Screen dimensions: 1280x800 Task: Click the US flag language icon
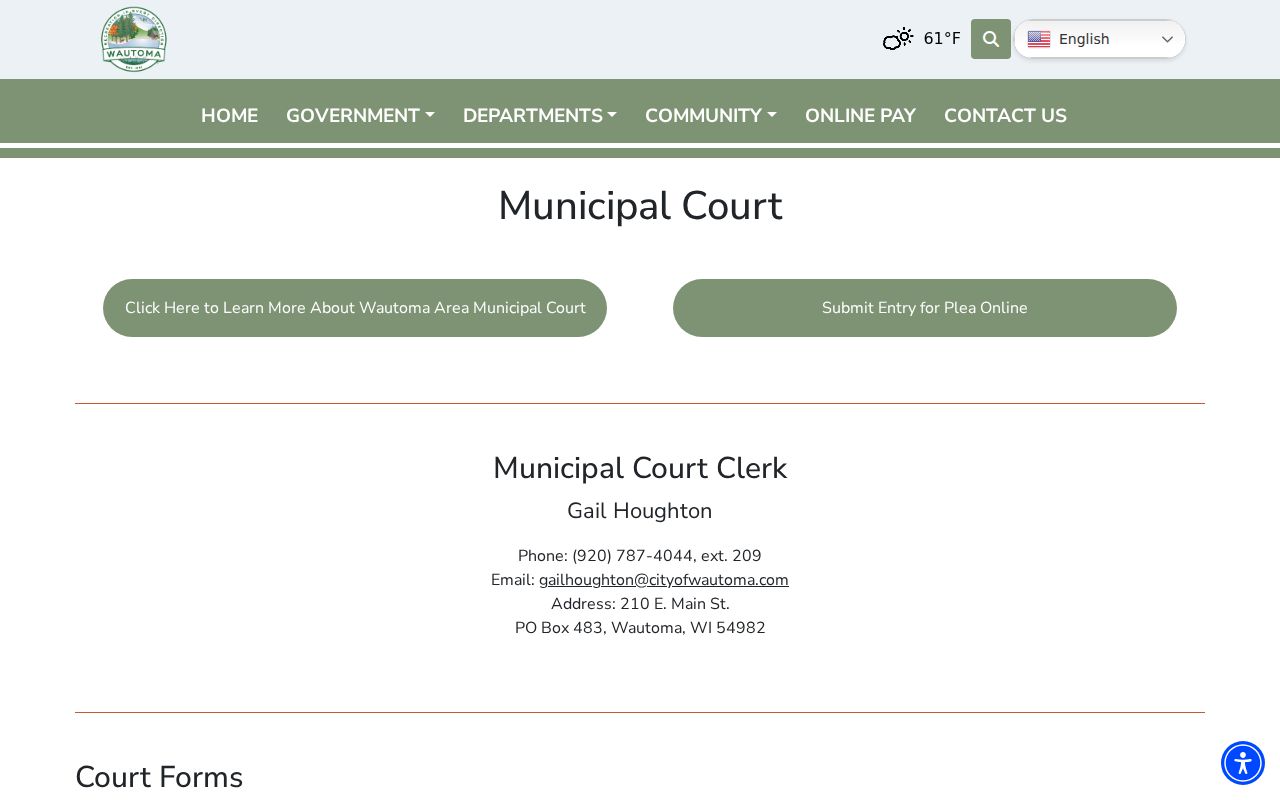click(x=1039, y=39)
